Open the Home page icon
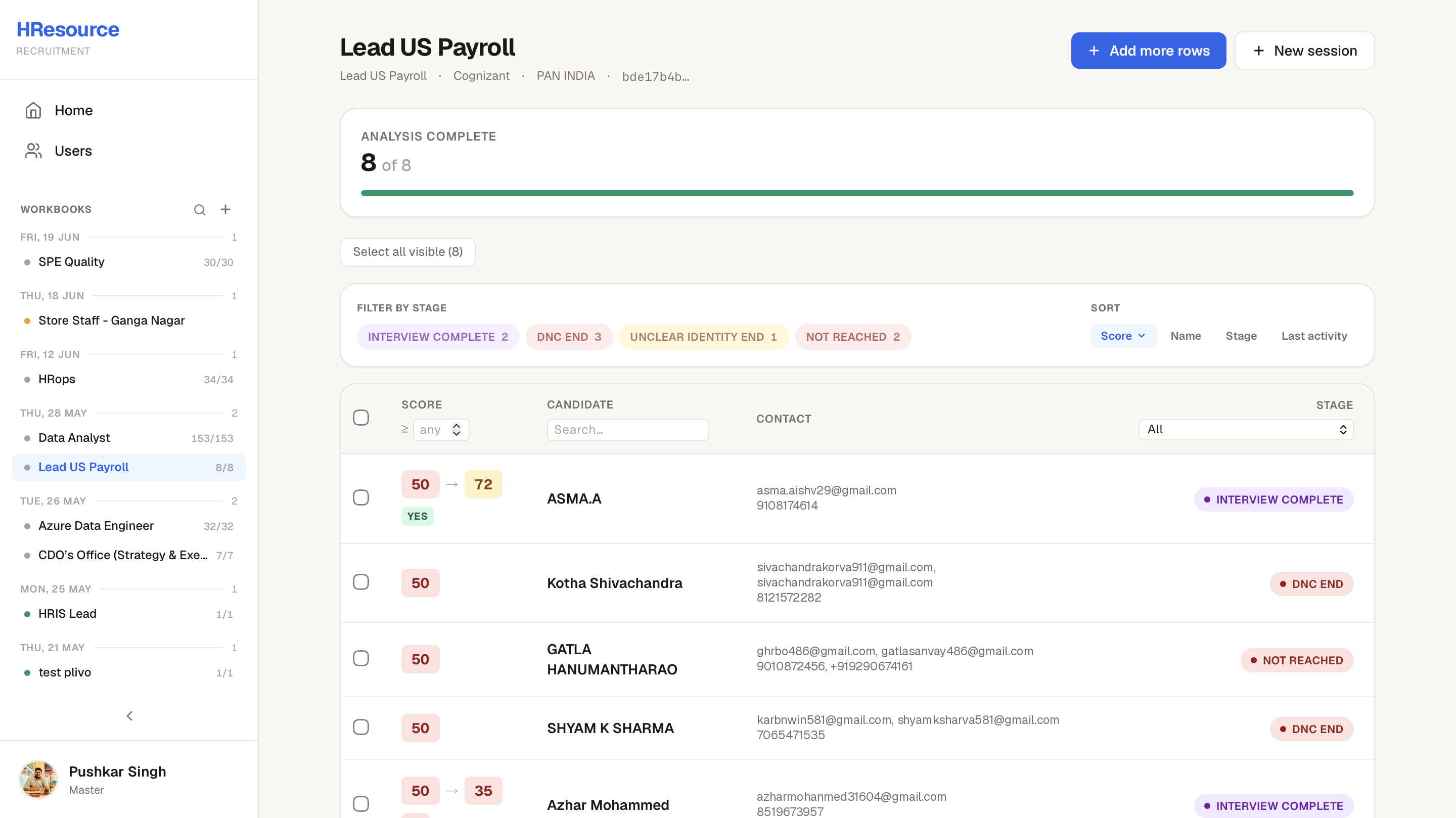The height and width of the screenshot is (818, 1456). (x=33, y=110)
